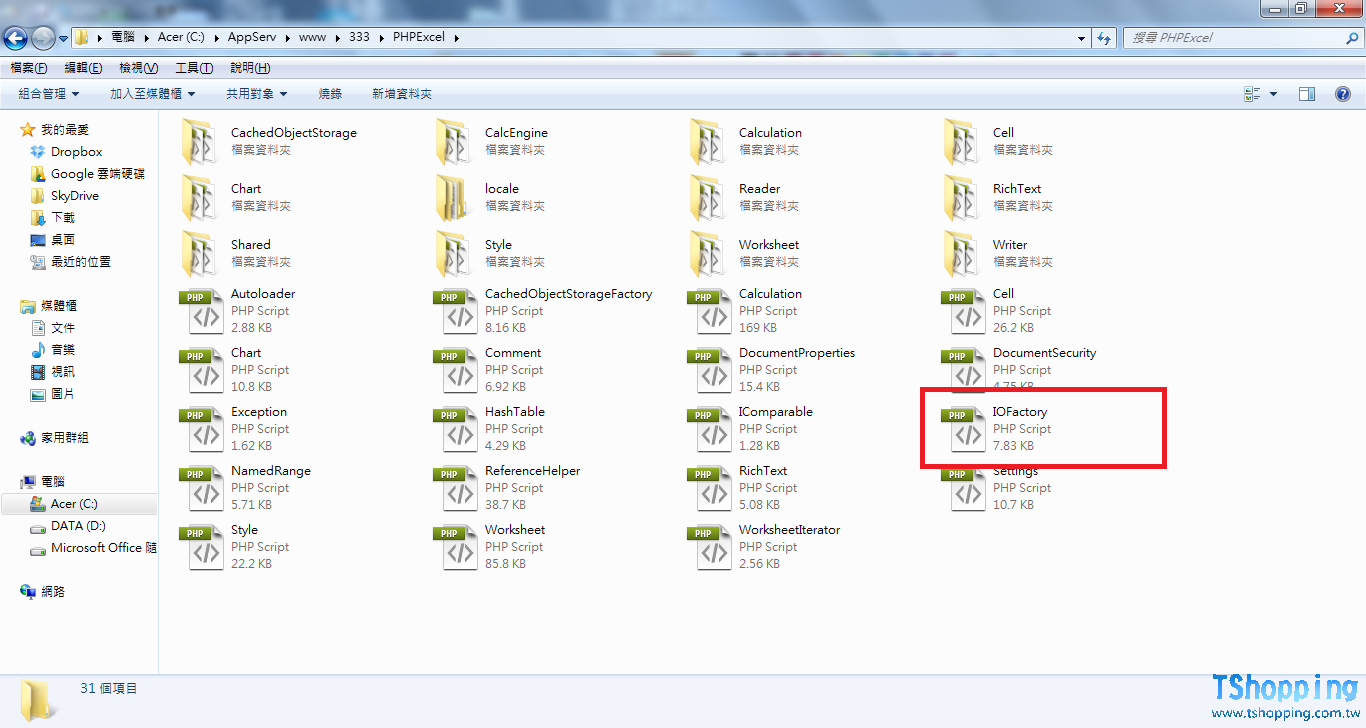Click the Autoloader PHP script icon

click(201, 312)
